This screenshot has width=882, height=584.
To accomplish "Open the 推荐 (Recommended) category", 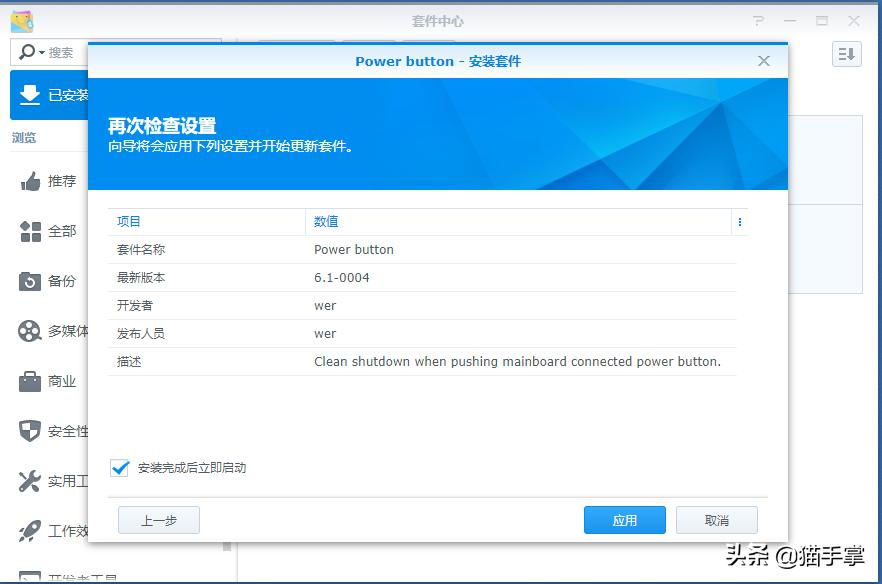I will tap(50, 181).
